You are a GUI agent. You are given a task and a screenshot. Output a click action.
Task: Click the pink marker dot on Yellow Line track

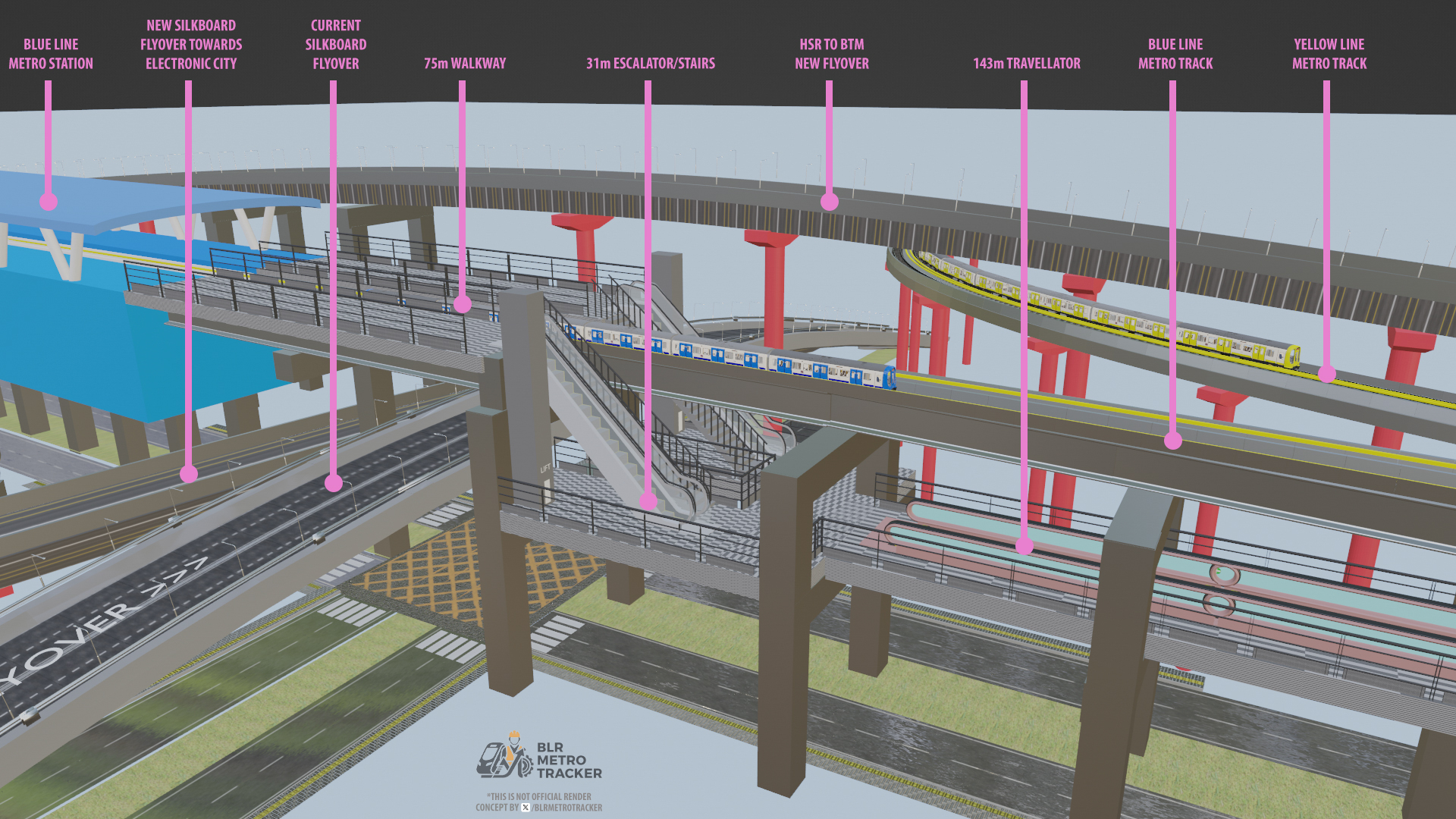click(1327, 373)
